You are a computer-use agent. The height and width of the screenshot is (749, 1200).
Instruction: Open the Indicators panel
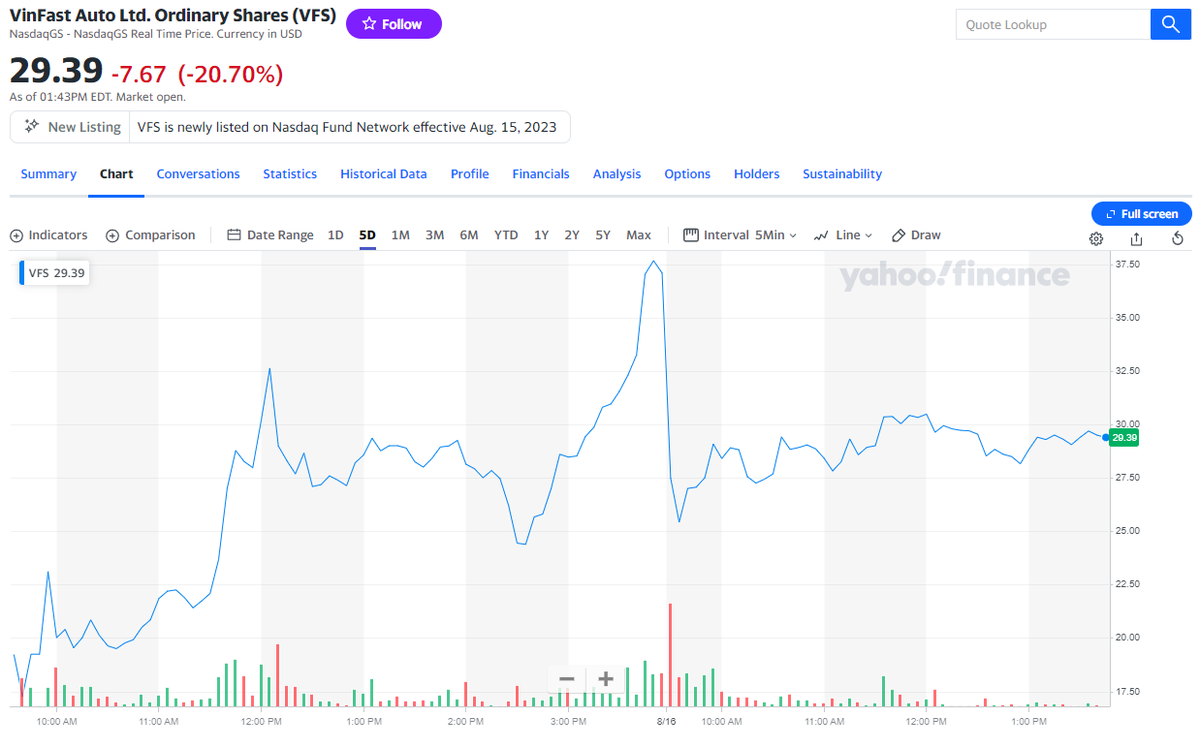click(48, 235)
